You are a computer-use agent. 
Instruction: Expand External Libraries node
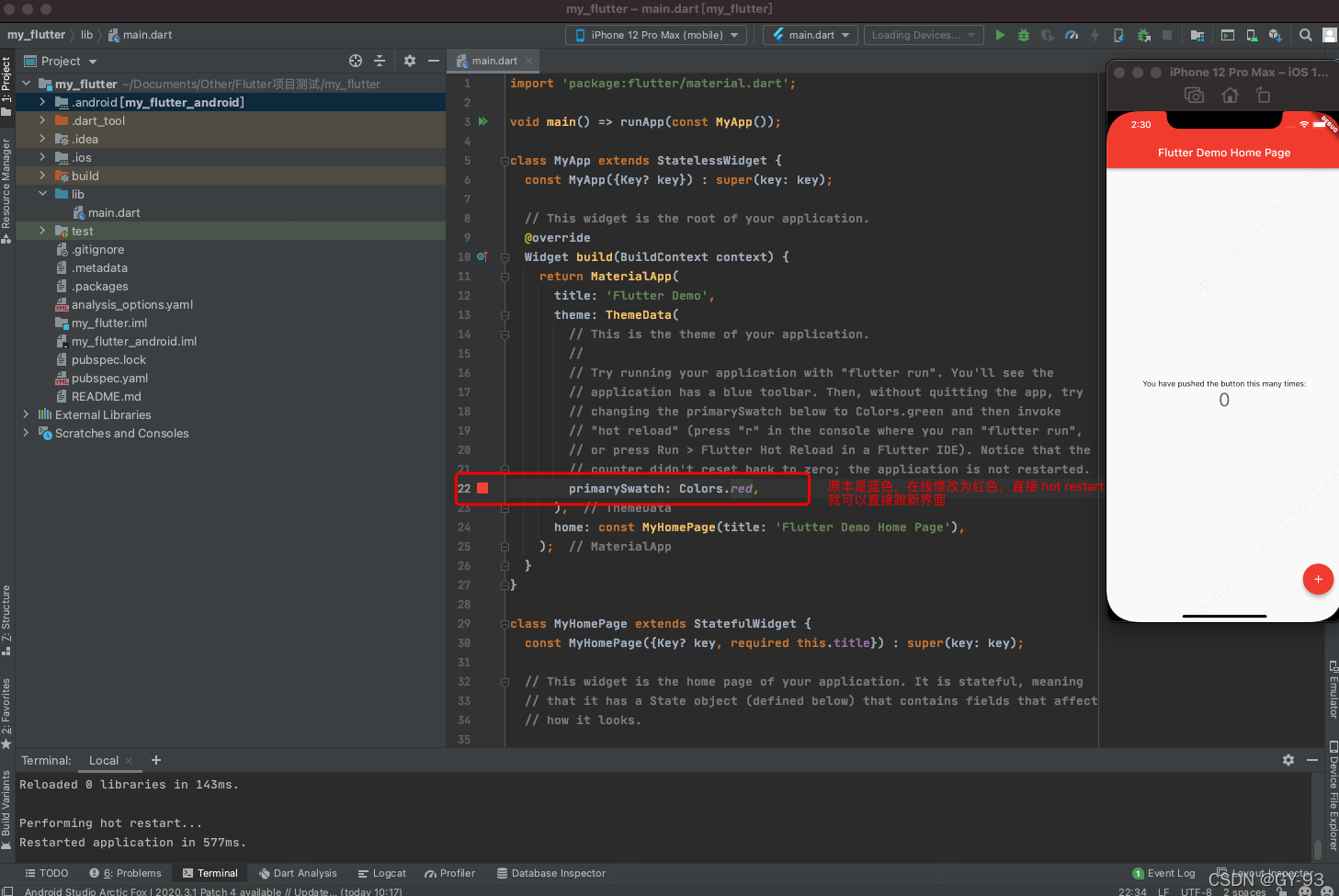click(26, 414)
